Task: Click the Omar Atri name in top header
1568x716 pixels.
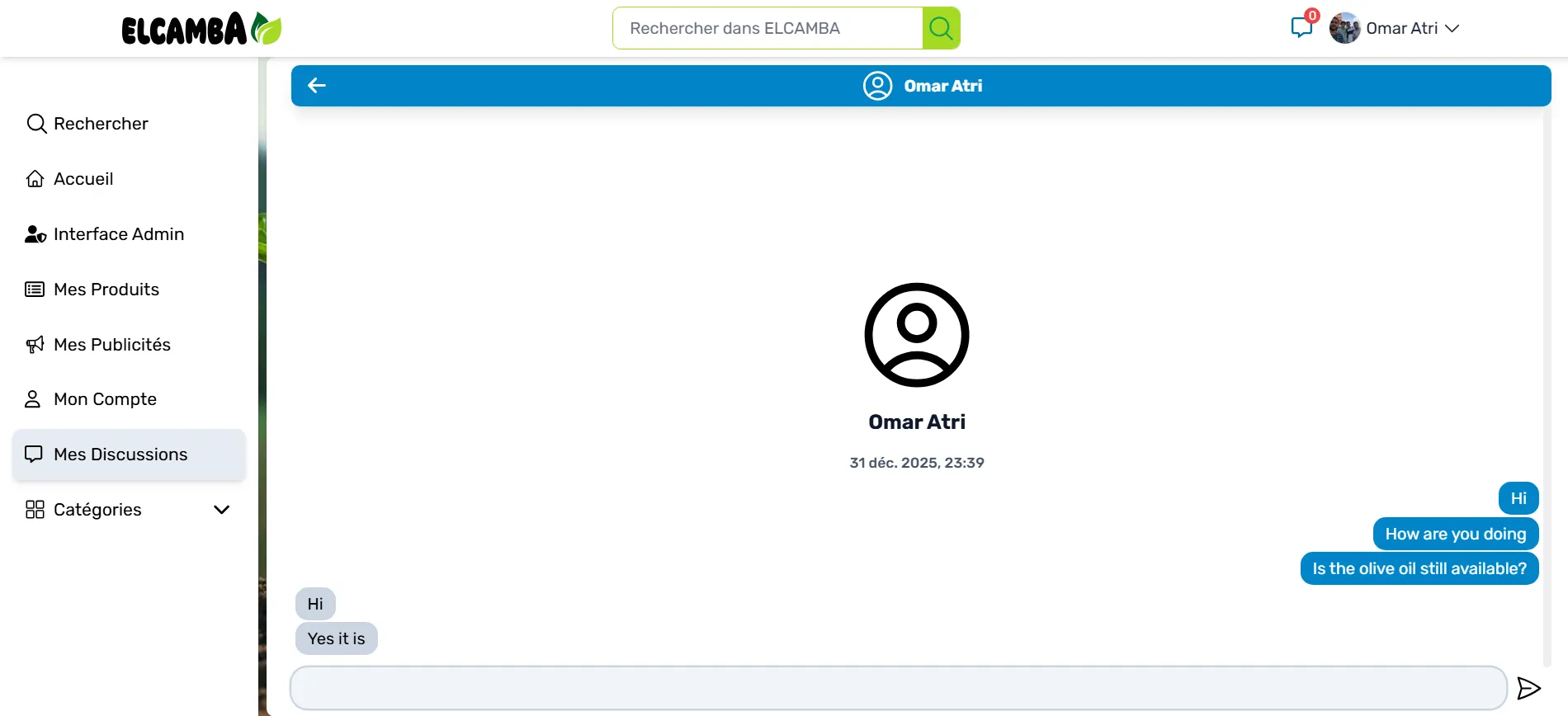Action: click(1401, 28)
